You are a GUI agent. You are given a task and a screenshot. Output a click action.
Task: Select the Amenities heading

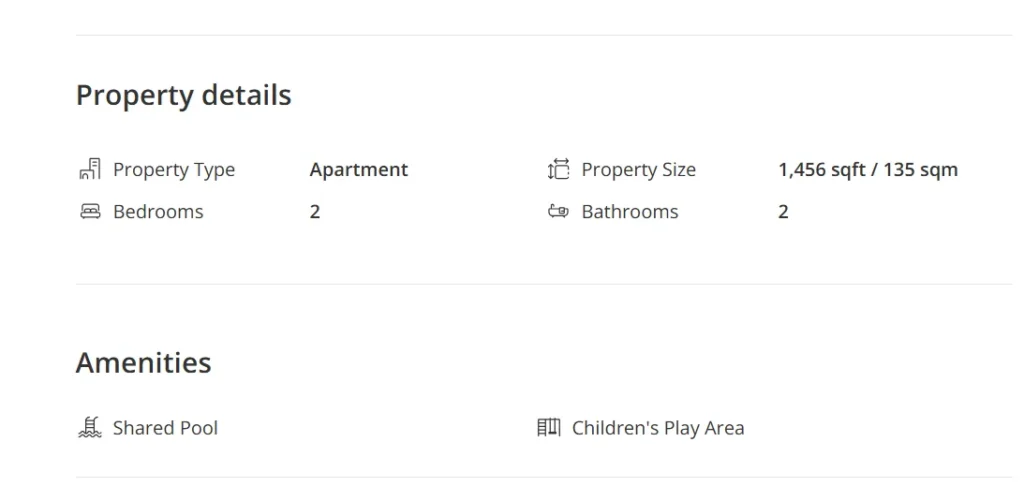point(144,363)
